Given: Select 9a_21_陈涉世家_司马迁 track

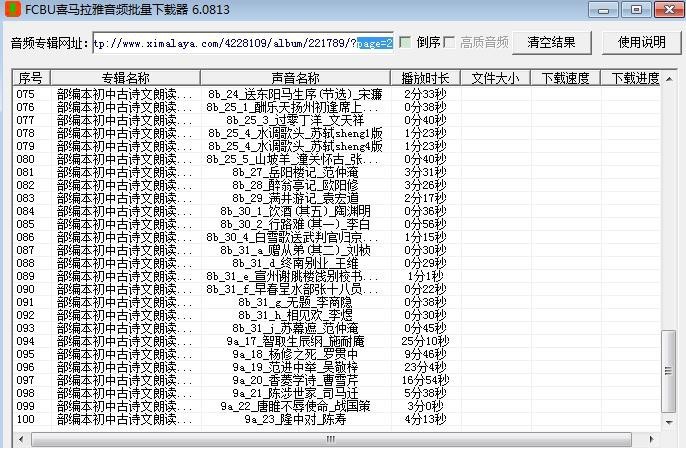Looking at the screenshot, I should 295,393.
